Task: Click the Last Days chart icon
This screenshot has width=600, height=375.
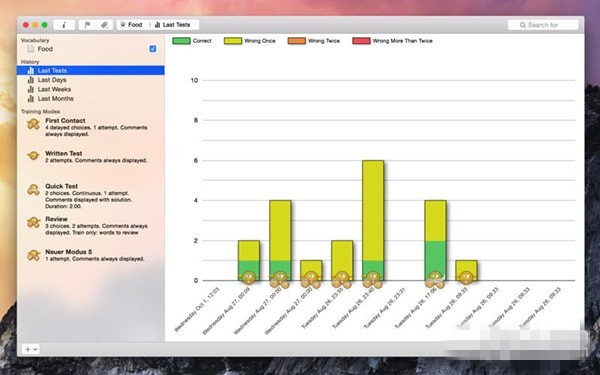Action: 31,80
